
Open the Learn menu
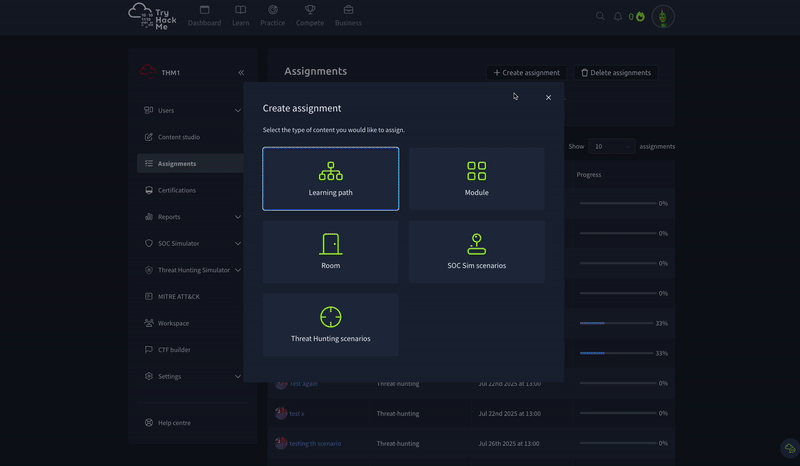(x=240, y=16)
